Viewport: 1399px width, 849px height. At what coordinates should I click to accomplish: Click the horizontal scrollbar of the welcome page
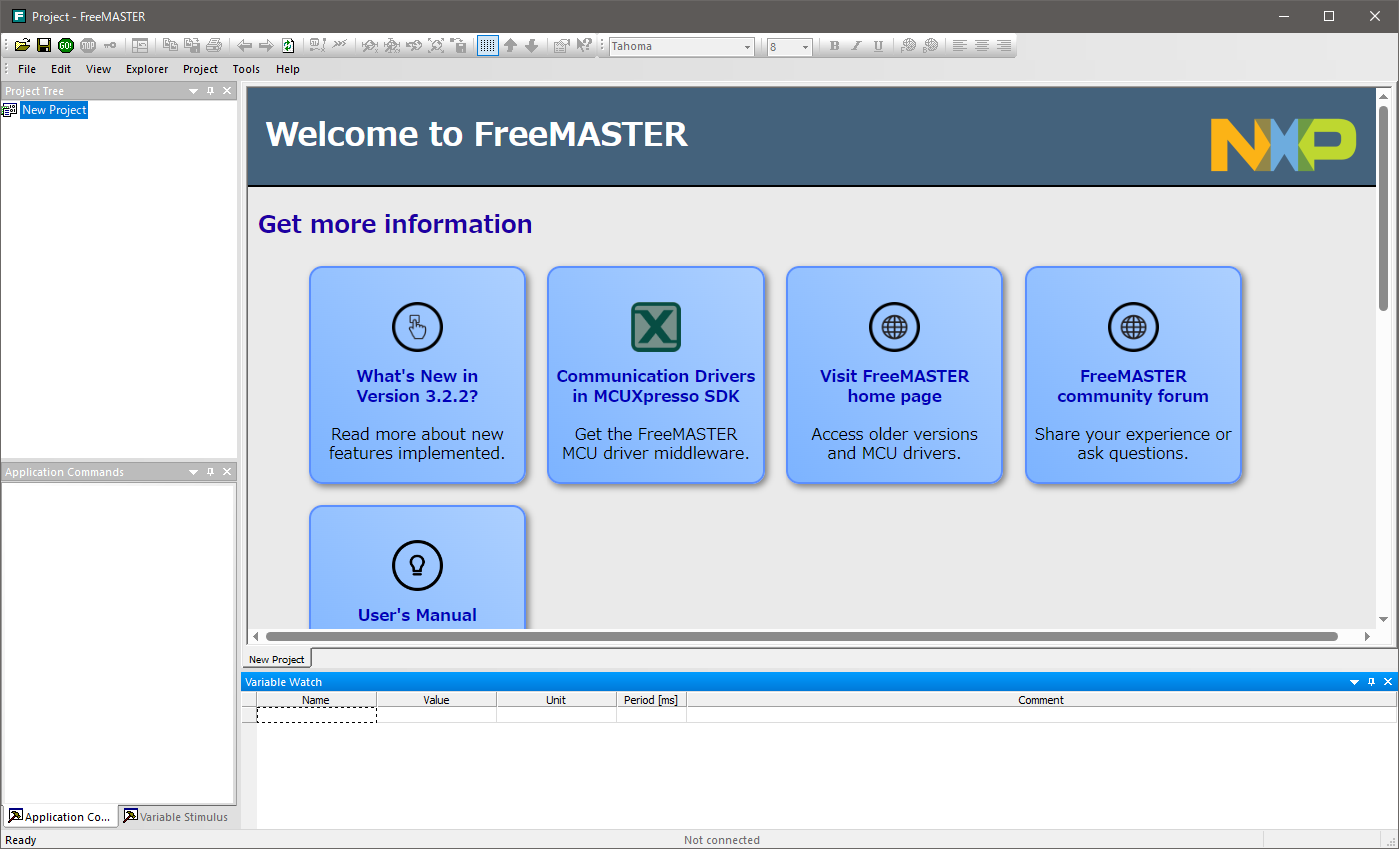coord(800,636)
